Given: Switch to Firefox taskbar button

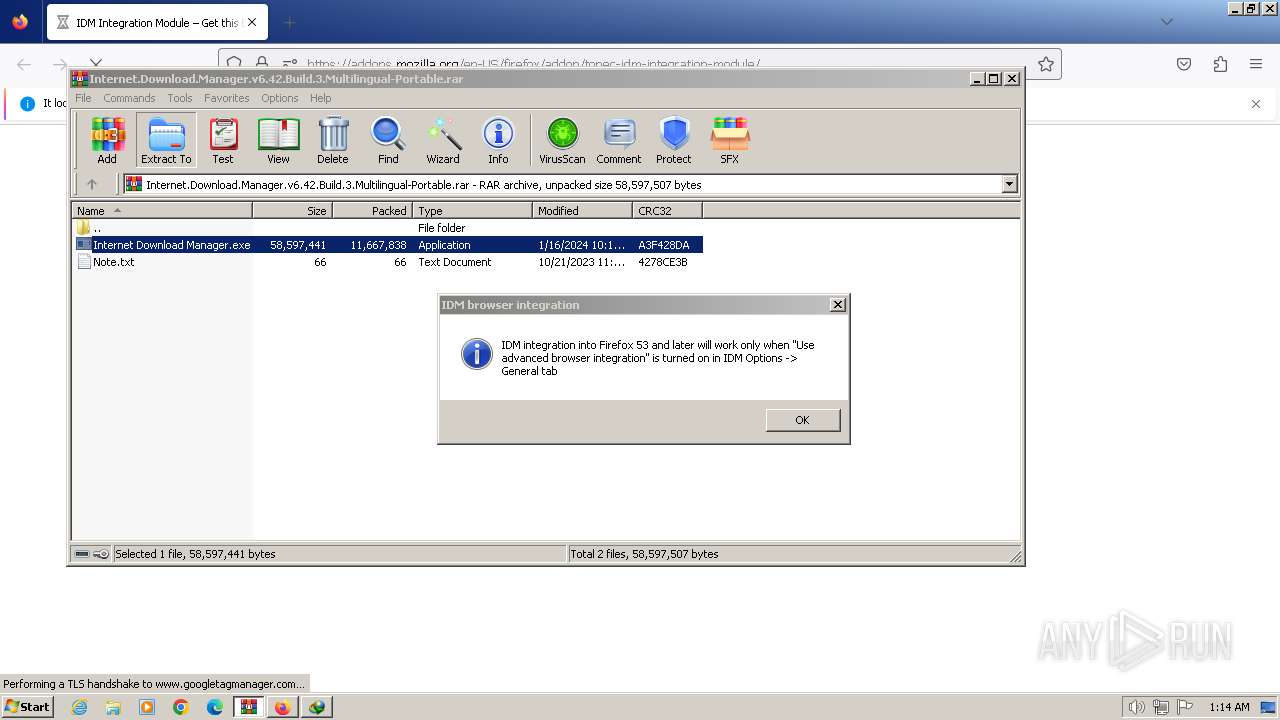Looking at the screenshot, I should (283, 707).
